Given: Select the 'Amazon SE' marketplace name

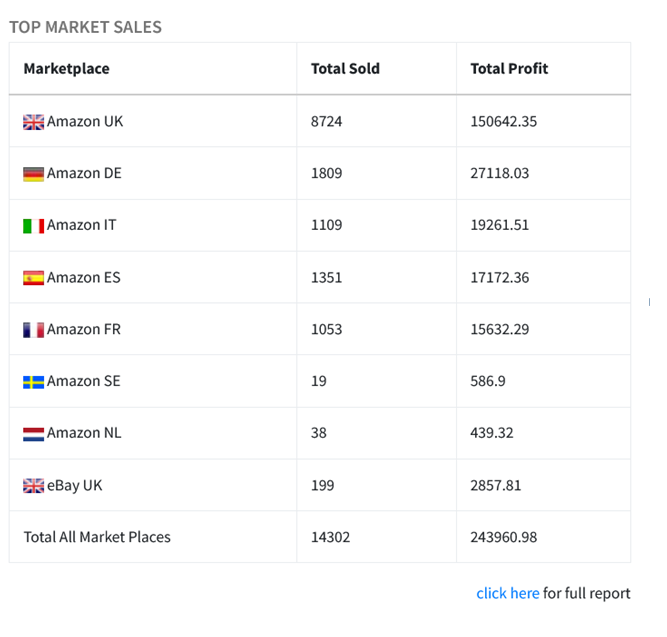Looking at the screenshot, I should click(x=83, y=381).
